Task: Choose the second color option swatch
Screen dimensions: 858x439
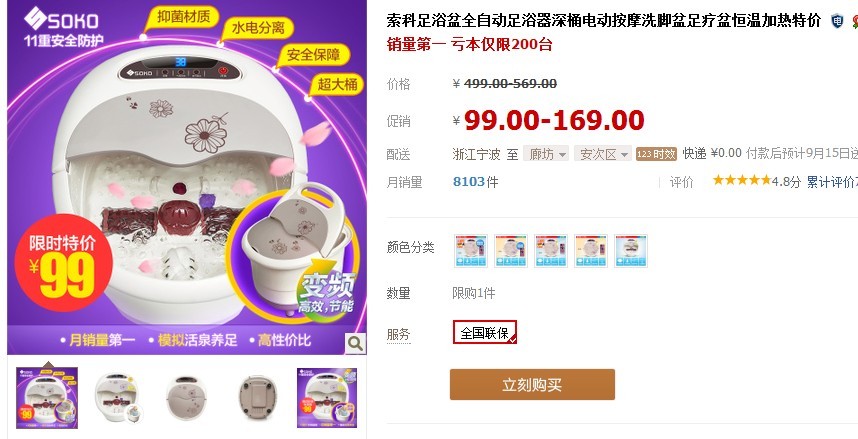Action: (511, 251)
